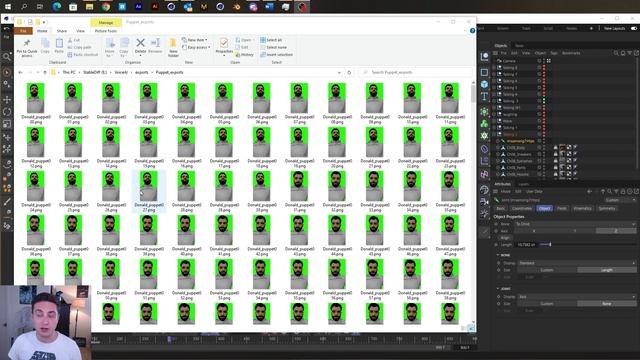
Task: Click Select all in ribbon
Action: click(x=271, y=40)
